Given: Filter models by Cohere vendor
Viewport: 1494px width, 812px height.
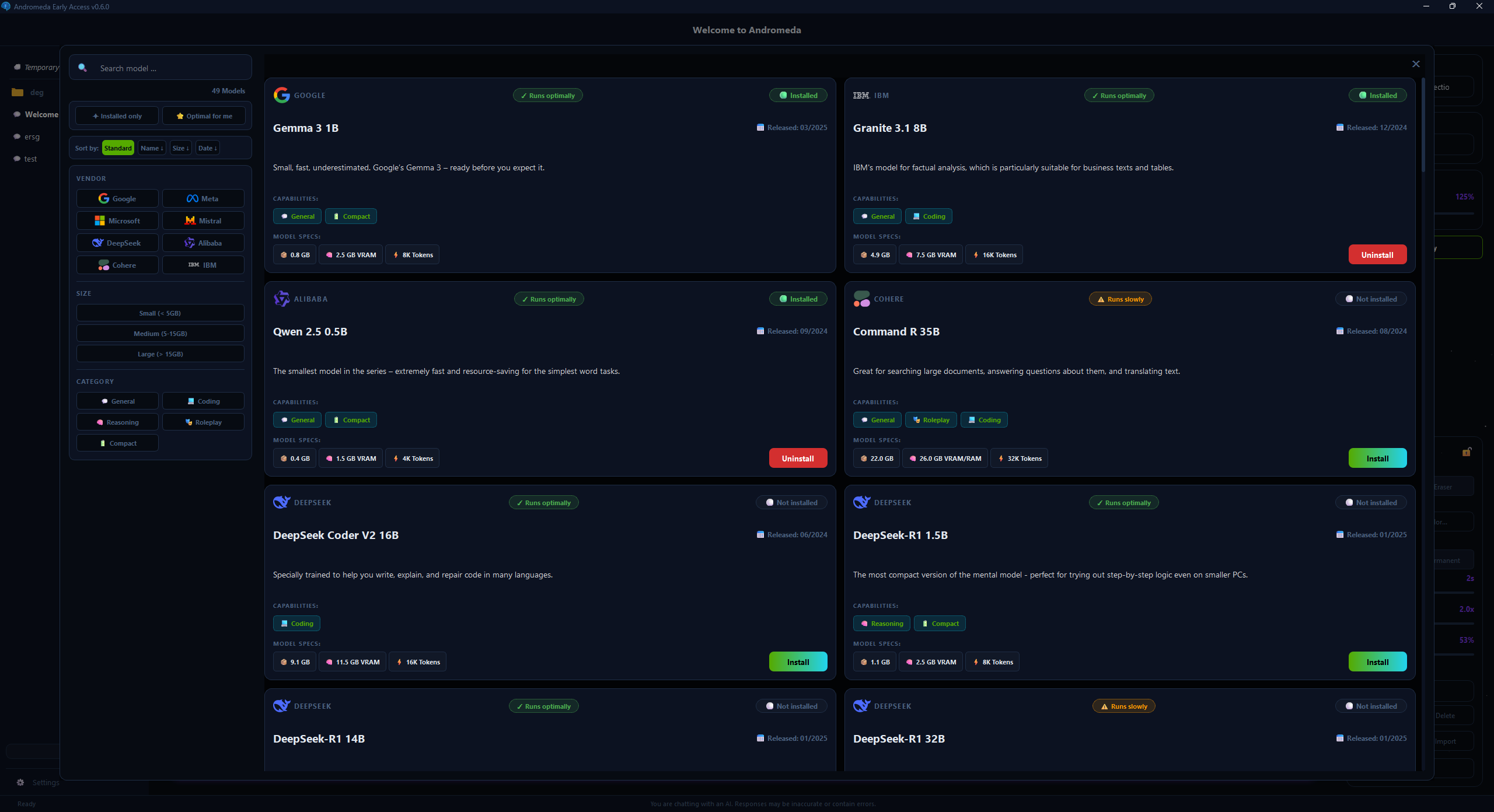Looking at the screenshot, I should 117,265.
